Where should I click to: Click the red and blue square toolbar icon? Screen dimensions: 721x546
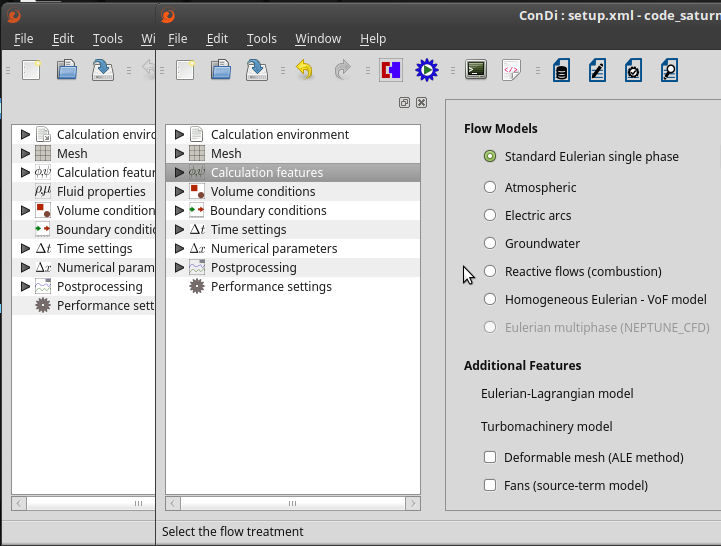391,70
